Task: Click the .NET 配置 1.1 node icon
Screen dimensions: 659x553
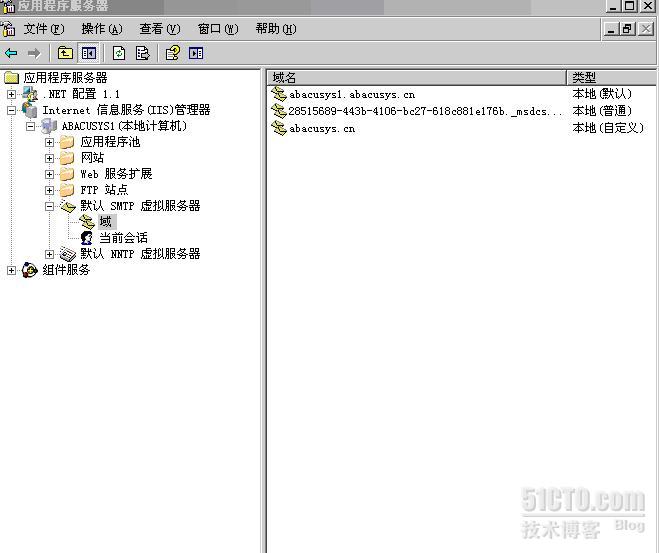Action: click(x=30, y=94)
